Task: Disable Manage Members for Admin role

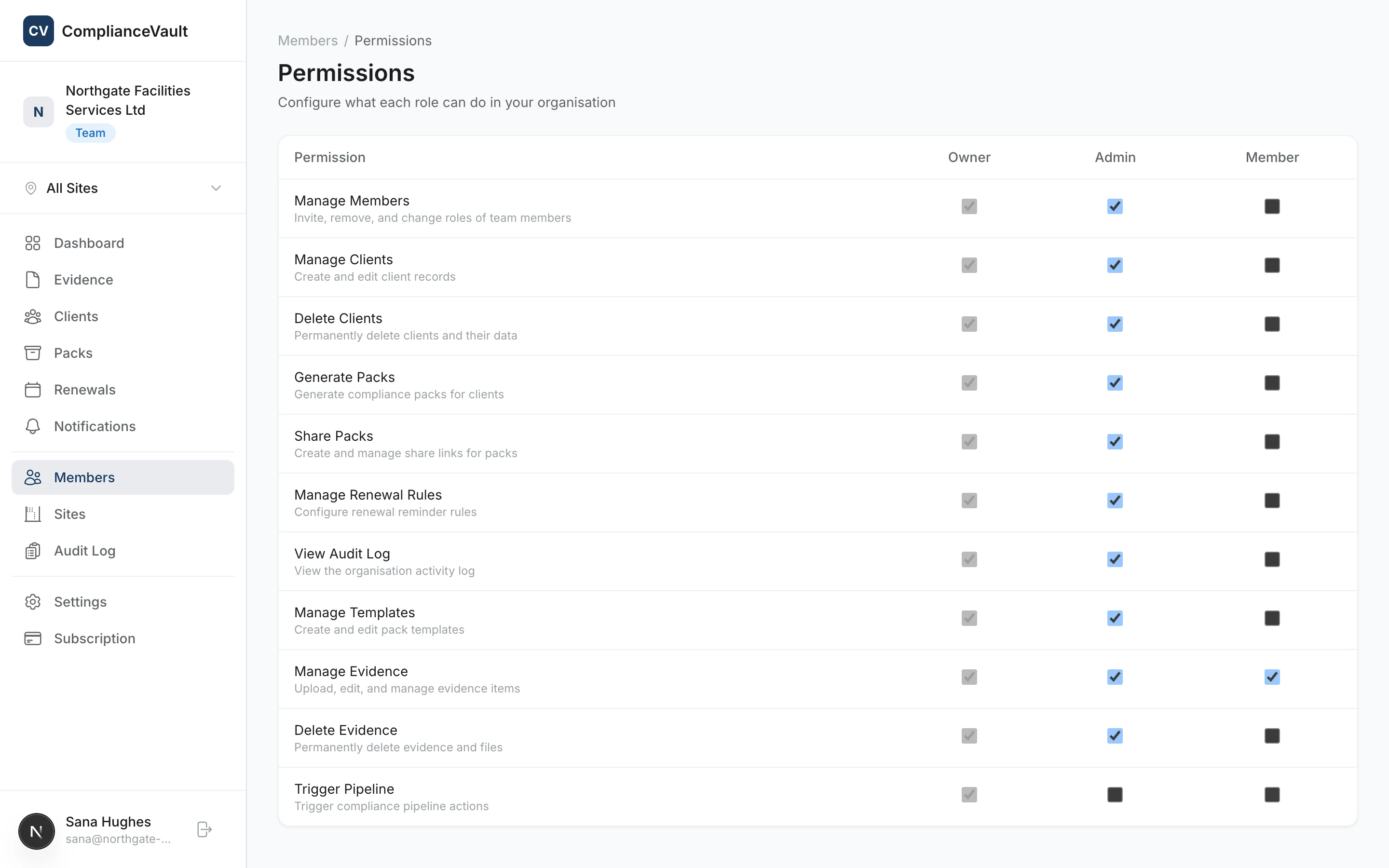Action: click(1114, 206)
